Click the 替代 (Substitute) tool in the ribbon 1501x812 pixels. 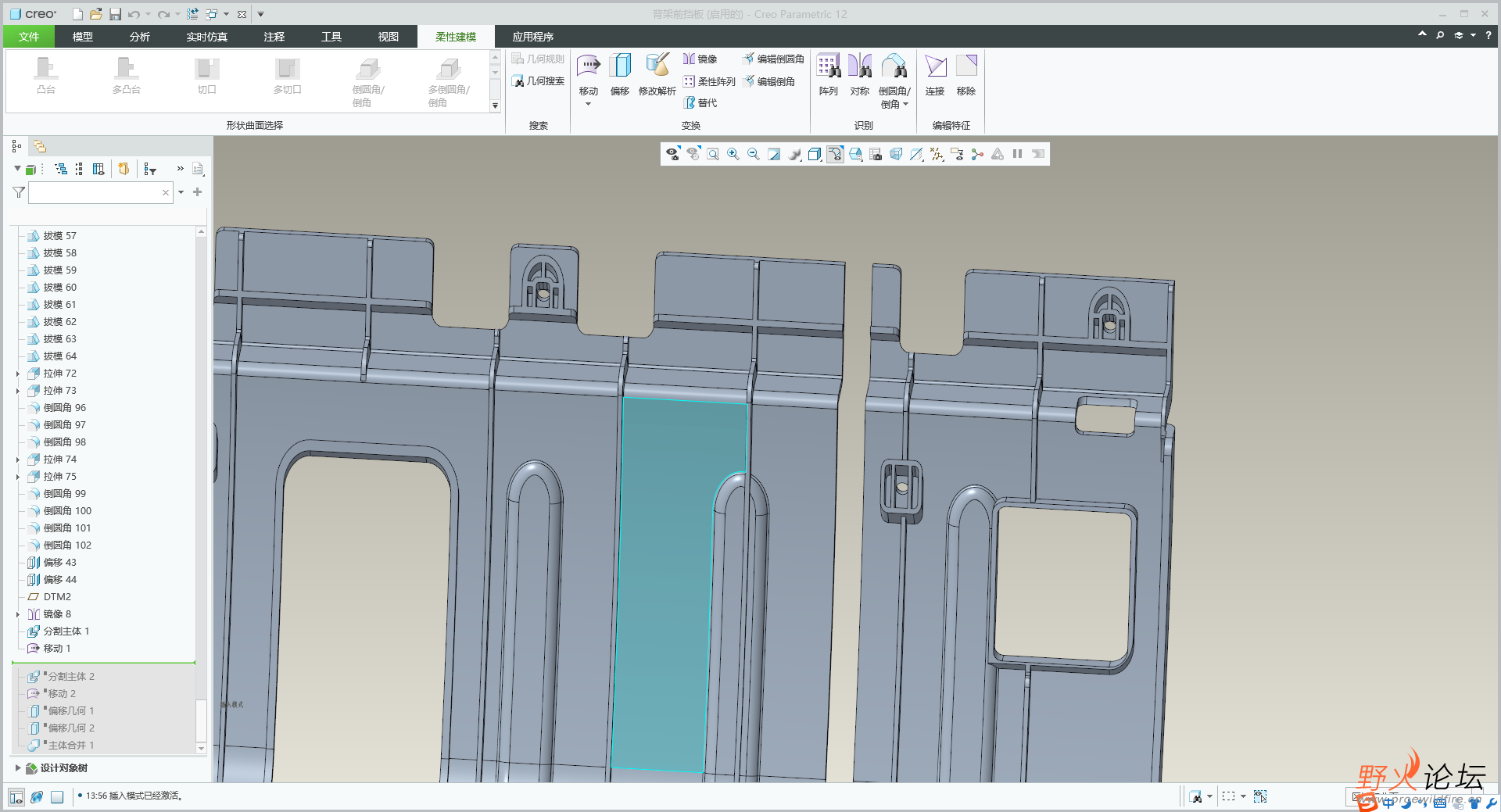[x=700, y=103]
